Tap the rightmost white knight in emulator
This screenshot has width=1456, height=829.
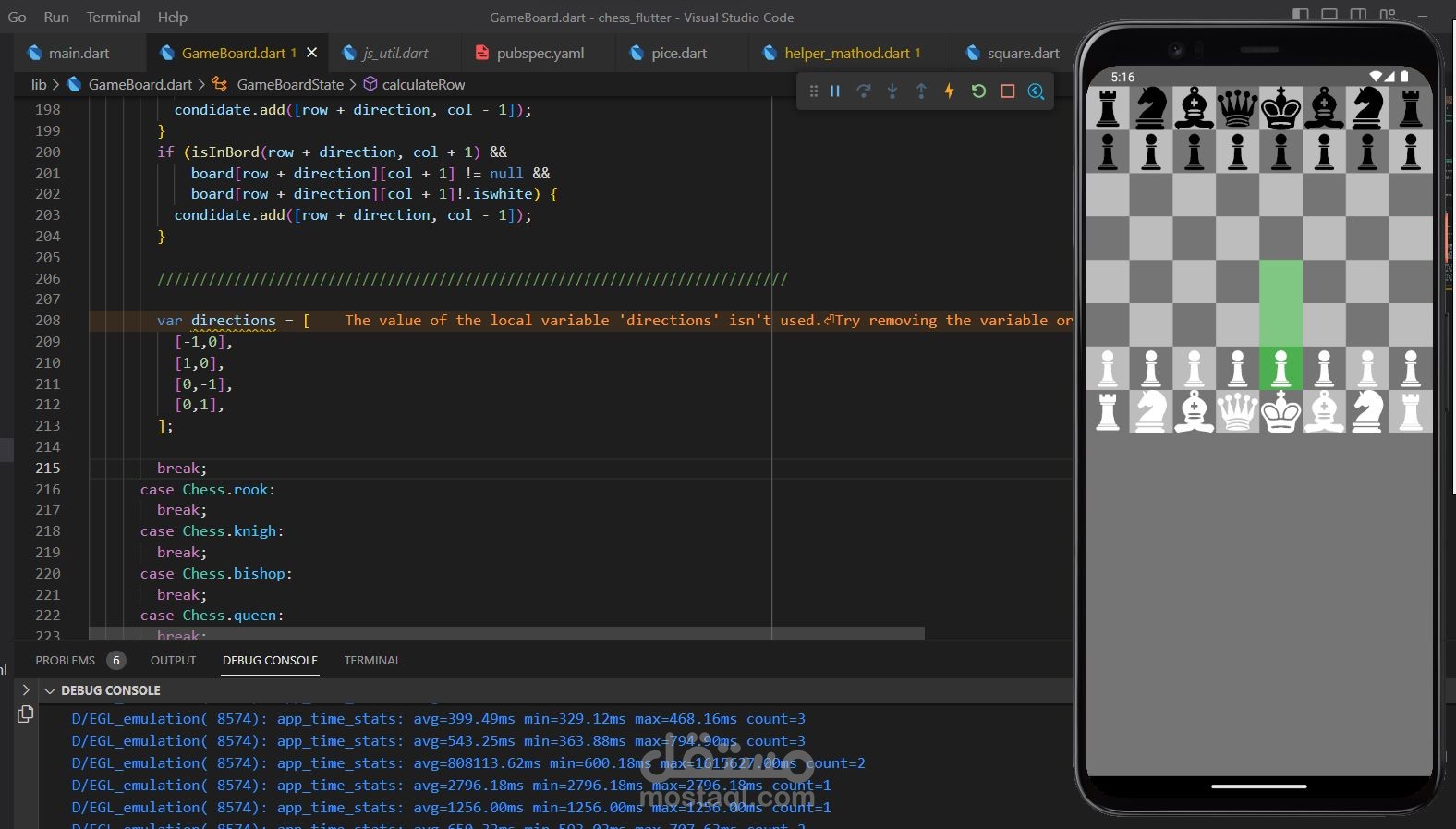click(1367, 411)
